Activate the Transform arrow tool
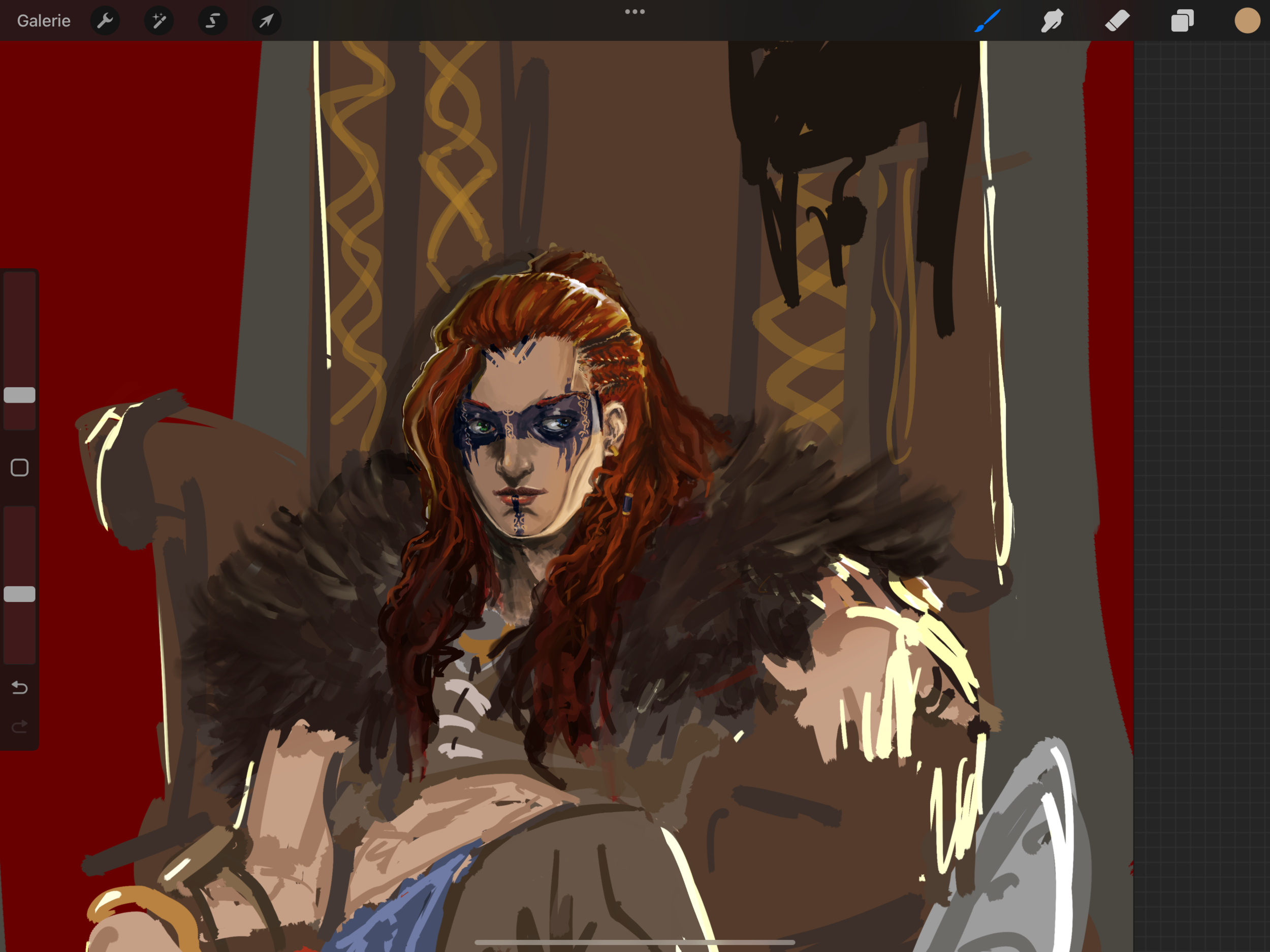This screenshot has height=952, width=1270. point(266,21)
